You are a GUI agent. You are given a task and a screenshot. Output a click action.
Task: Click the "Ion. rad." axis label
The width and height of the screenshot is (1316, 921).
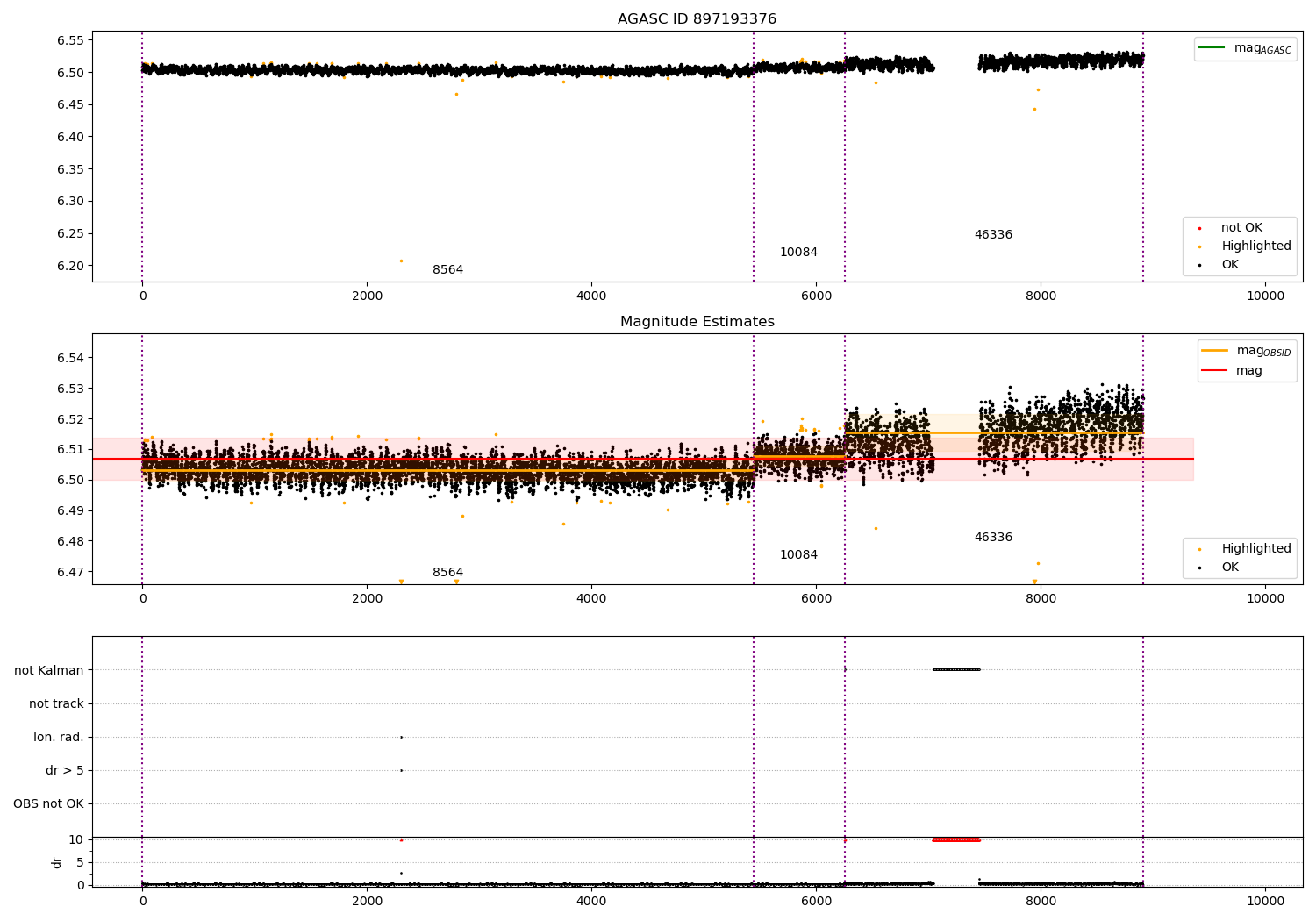pyautogui.click(x=59, y=738)
